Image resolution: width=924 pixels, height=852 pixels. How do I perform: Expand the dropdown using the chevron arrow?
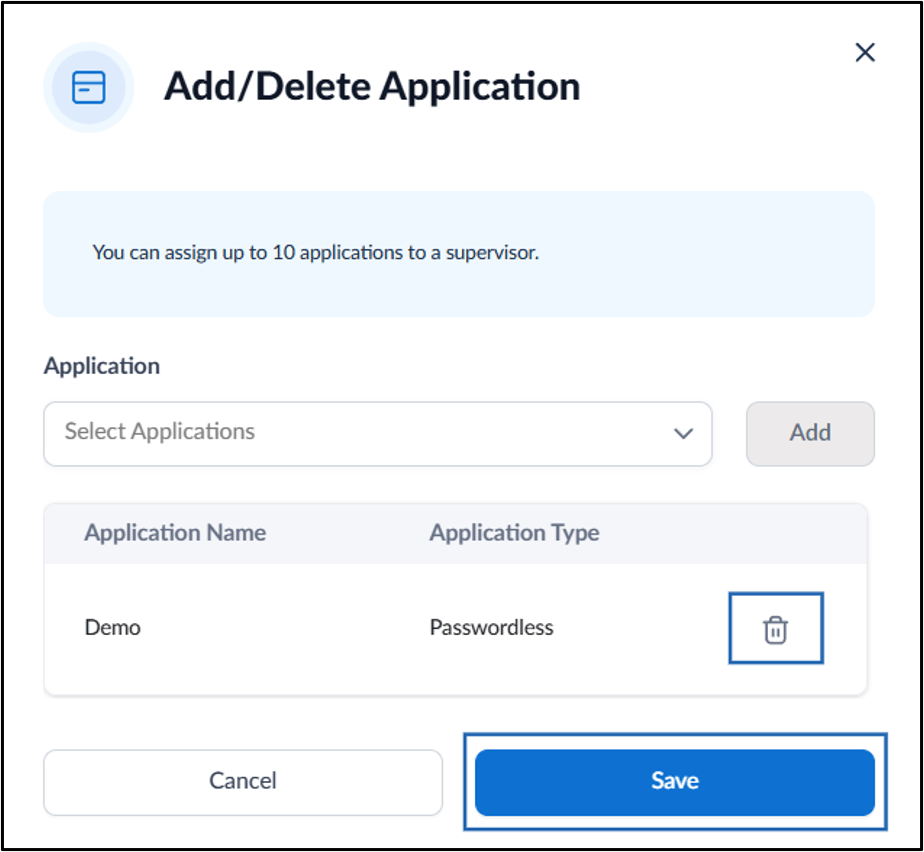pos(683,434)
